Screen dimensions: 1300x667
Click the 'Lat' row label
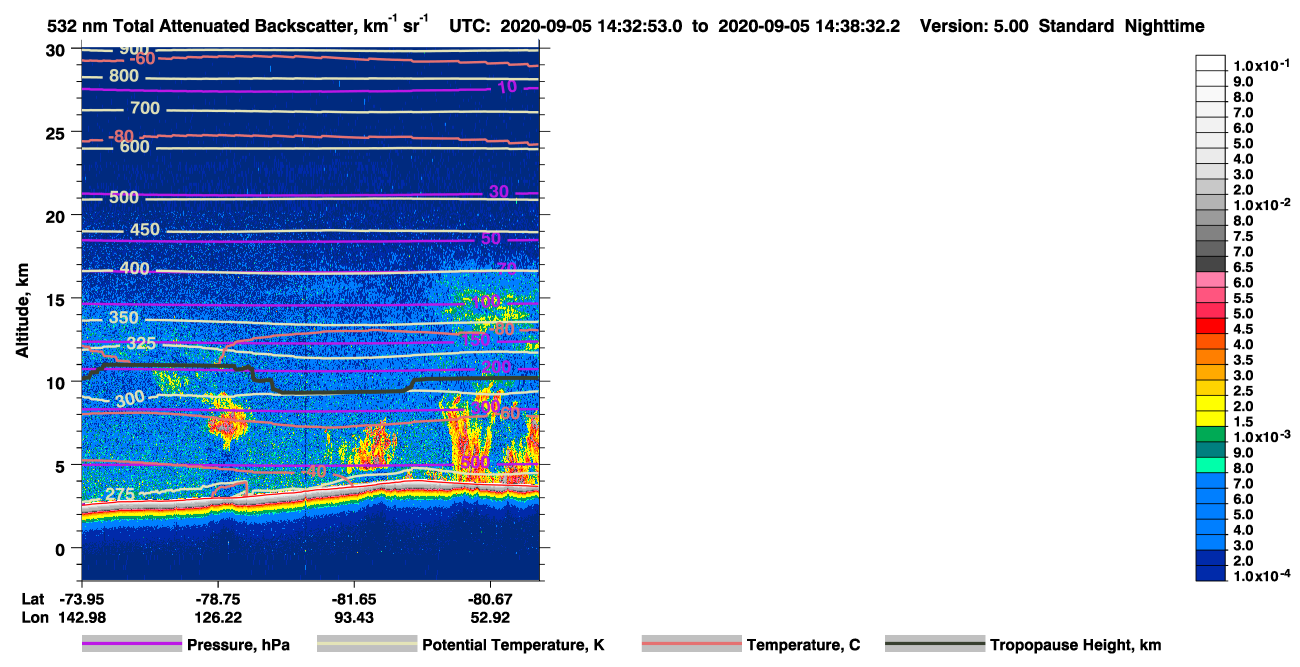pyautogui.click(x=33, y=598)
